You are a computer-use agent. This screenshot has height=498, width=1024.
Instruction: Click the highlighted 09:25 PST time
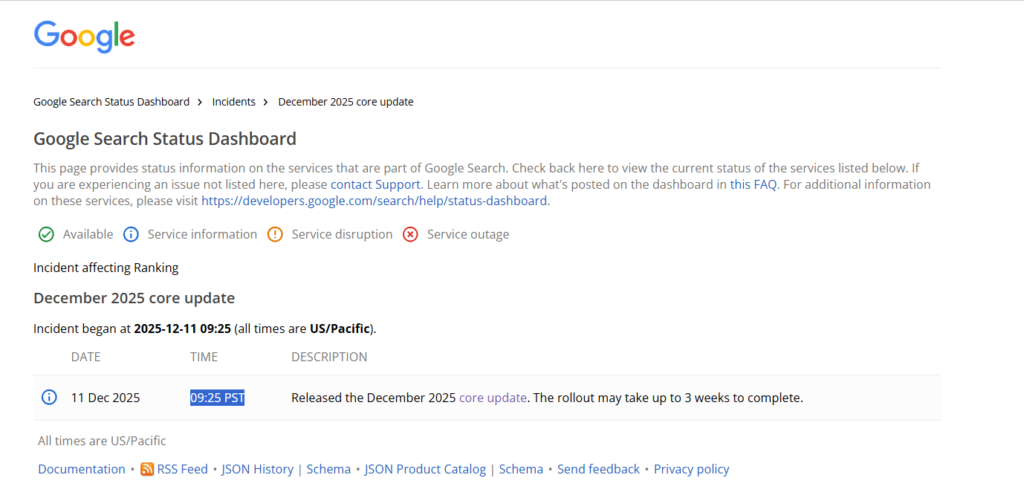(217, 397)
